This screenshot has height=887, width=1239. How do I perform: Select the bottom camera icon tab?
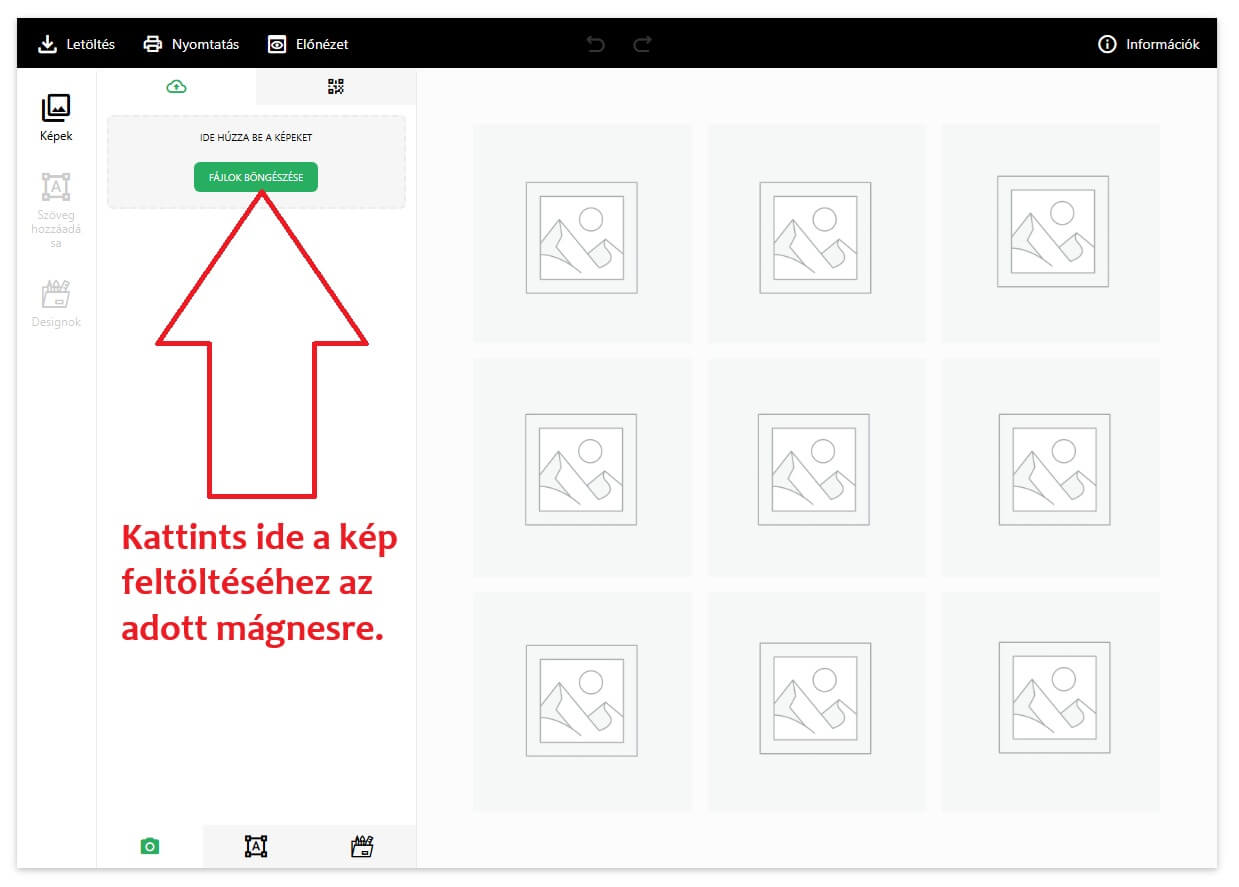[150, 847]
